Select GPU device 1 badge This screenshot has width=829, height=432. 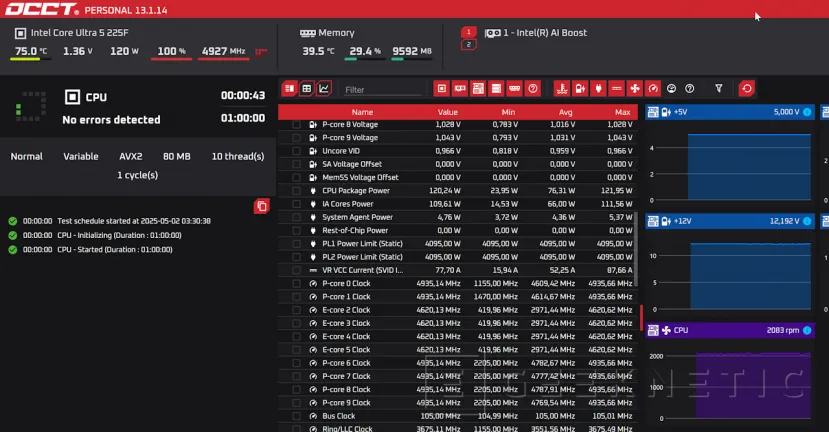pyautogui.click(x=468, y=32)
